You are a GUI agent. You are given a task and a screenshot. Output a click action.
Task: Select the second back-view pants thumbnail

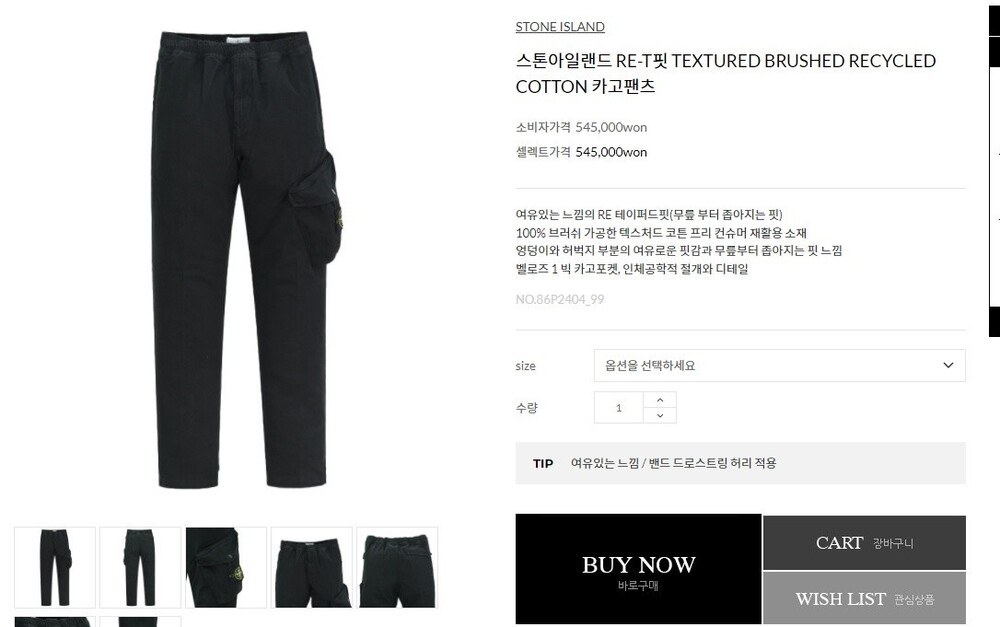tap(140, 567)
